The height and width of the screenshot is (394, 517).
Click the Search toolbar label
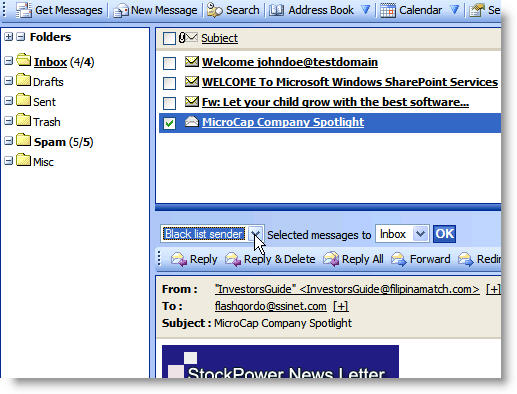click(x=243, y=10)
